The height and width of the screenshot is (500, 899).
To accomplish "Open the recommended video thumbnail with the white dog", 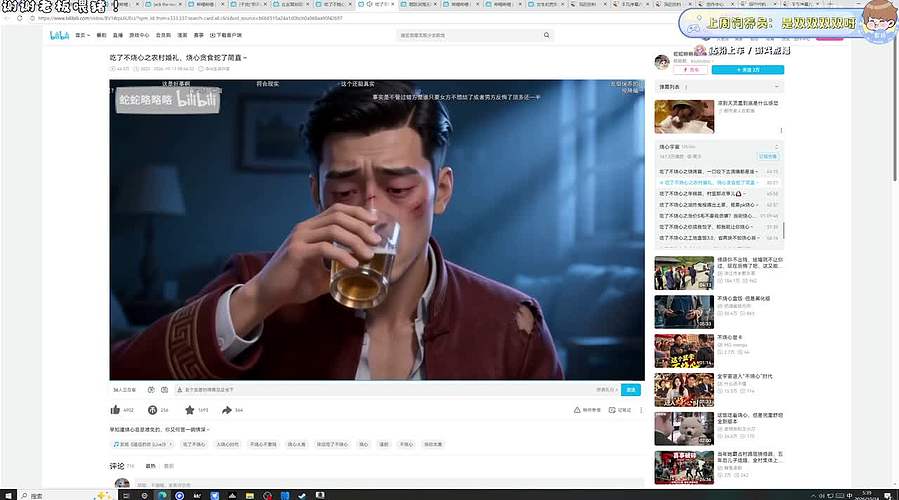I will [x=684, y=428].
